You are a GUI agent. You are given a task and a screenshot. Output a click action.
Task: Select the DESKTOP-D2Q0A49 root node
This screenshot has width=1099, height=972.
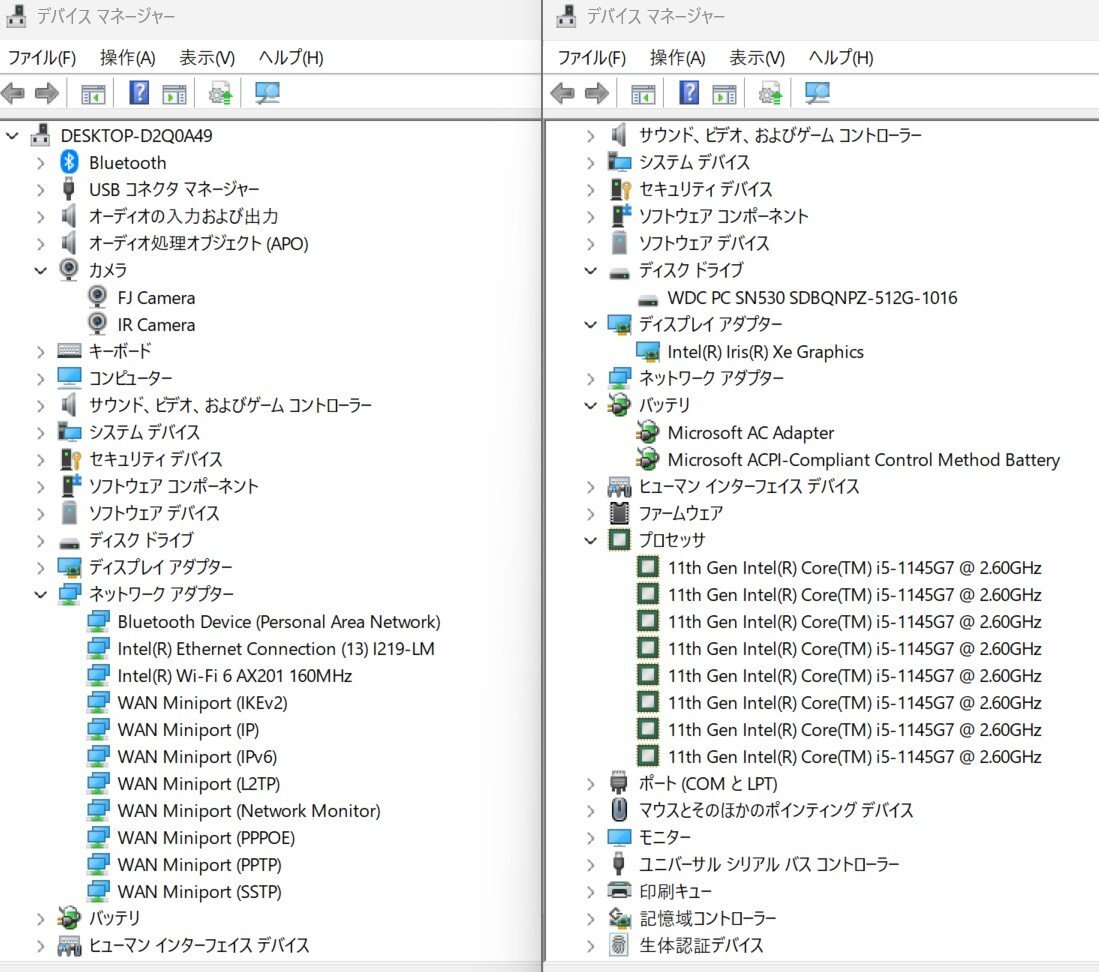click(x=136, y=135)
